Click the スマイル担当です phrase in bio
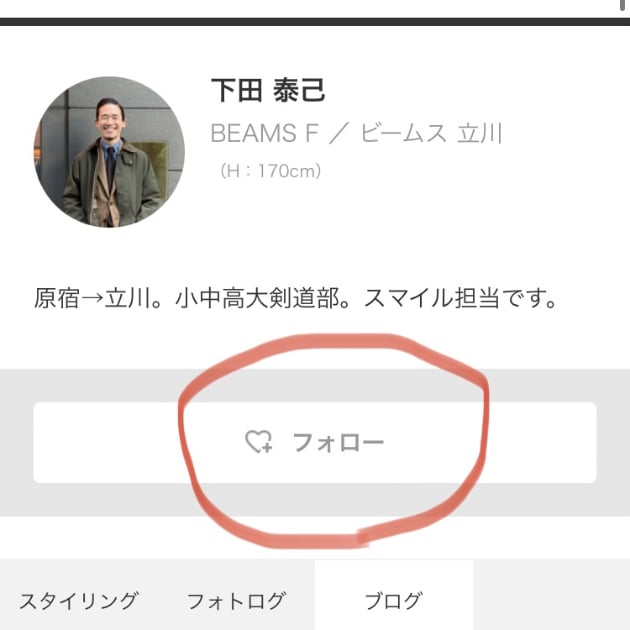The height and width of the screenshot is (630, 630). point(460,298)
